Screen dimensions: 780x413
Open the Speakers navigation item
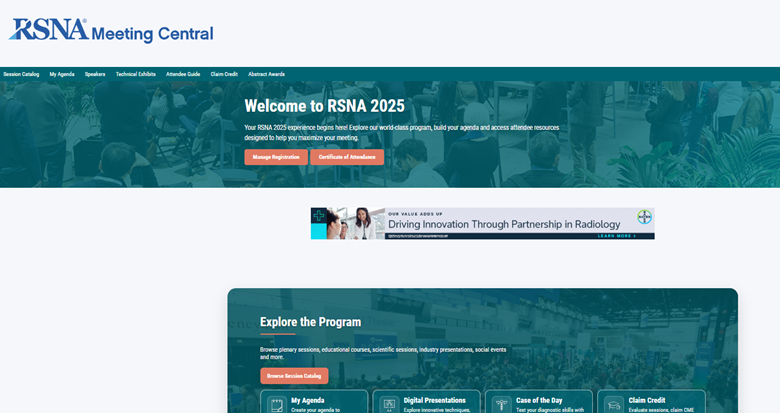point(95,74)
